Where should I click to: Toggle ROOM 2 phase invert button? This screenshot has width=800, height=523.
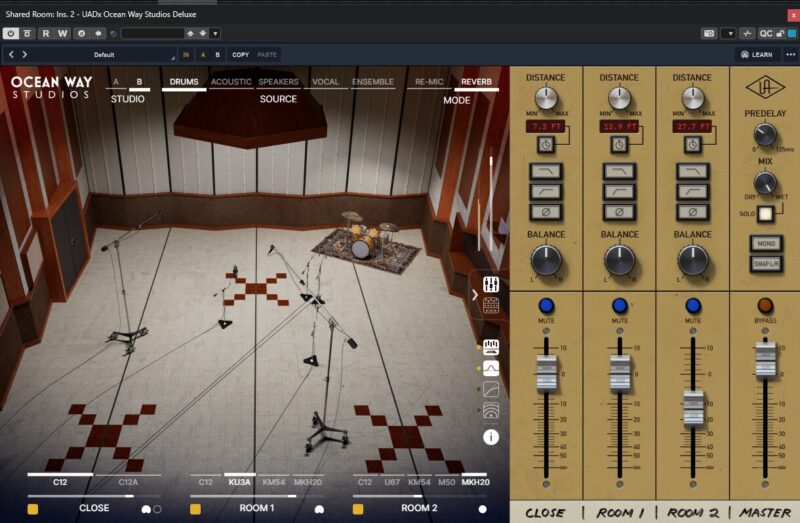(x=692, y=212)
